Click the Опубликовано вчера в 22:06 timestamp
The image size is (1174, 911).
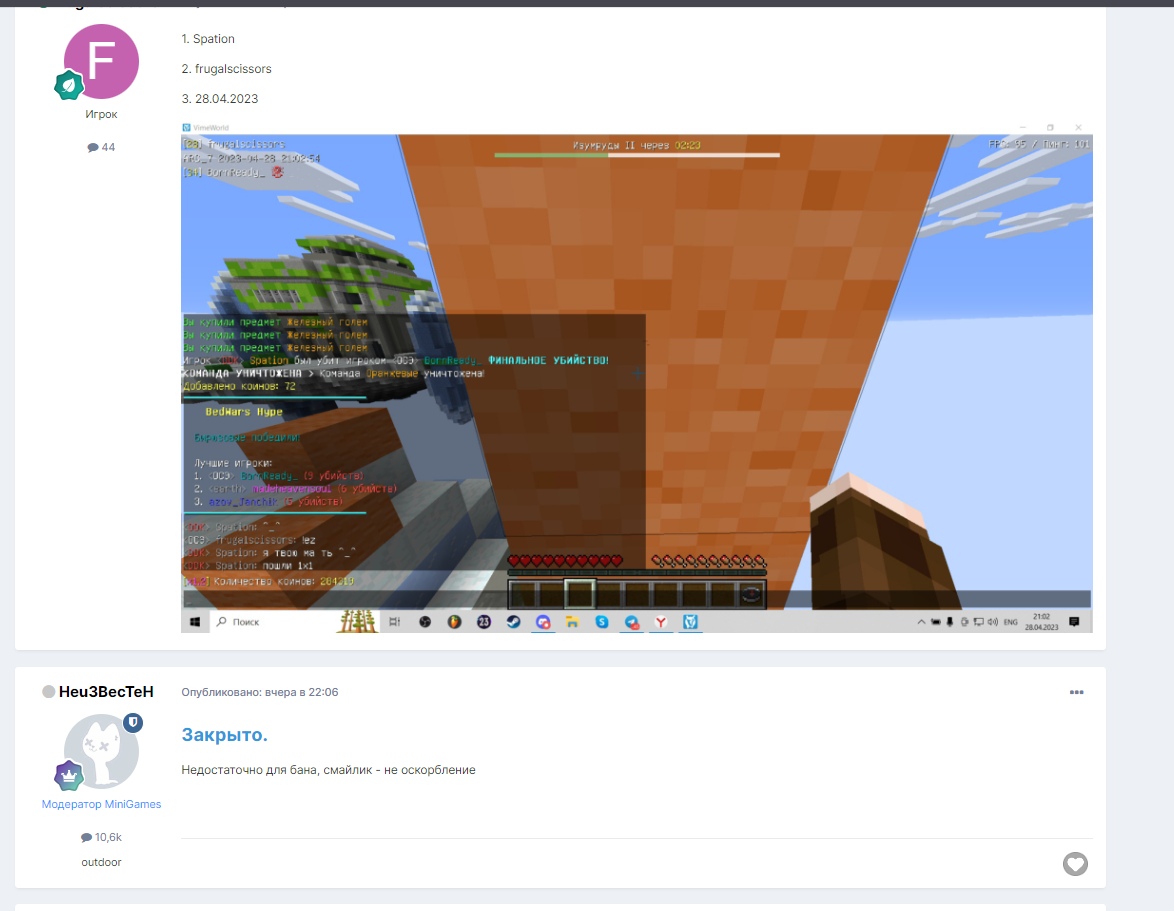(260, 692)
